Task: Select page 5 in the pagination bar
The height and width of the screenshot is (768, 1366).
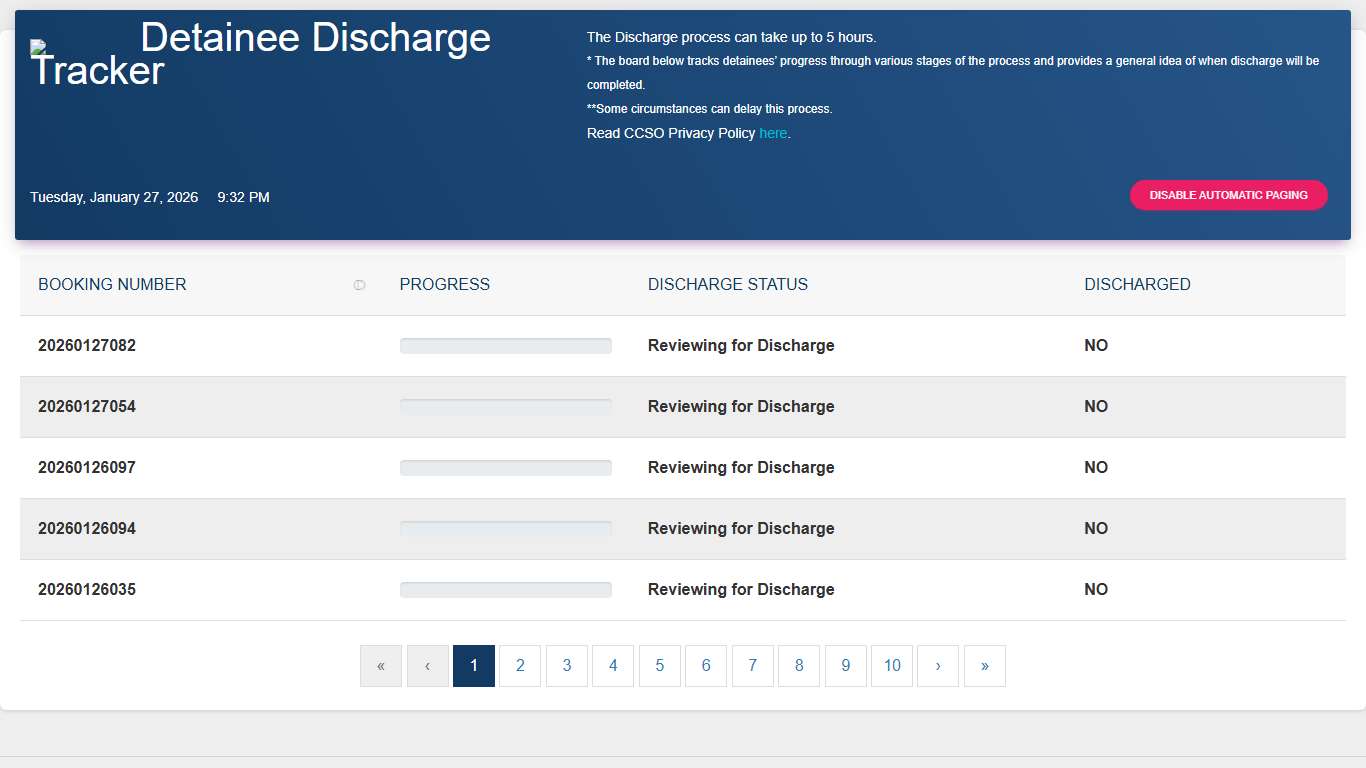Action: coord(659,665)
